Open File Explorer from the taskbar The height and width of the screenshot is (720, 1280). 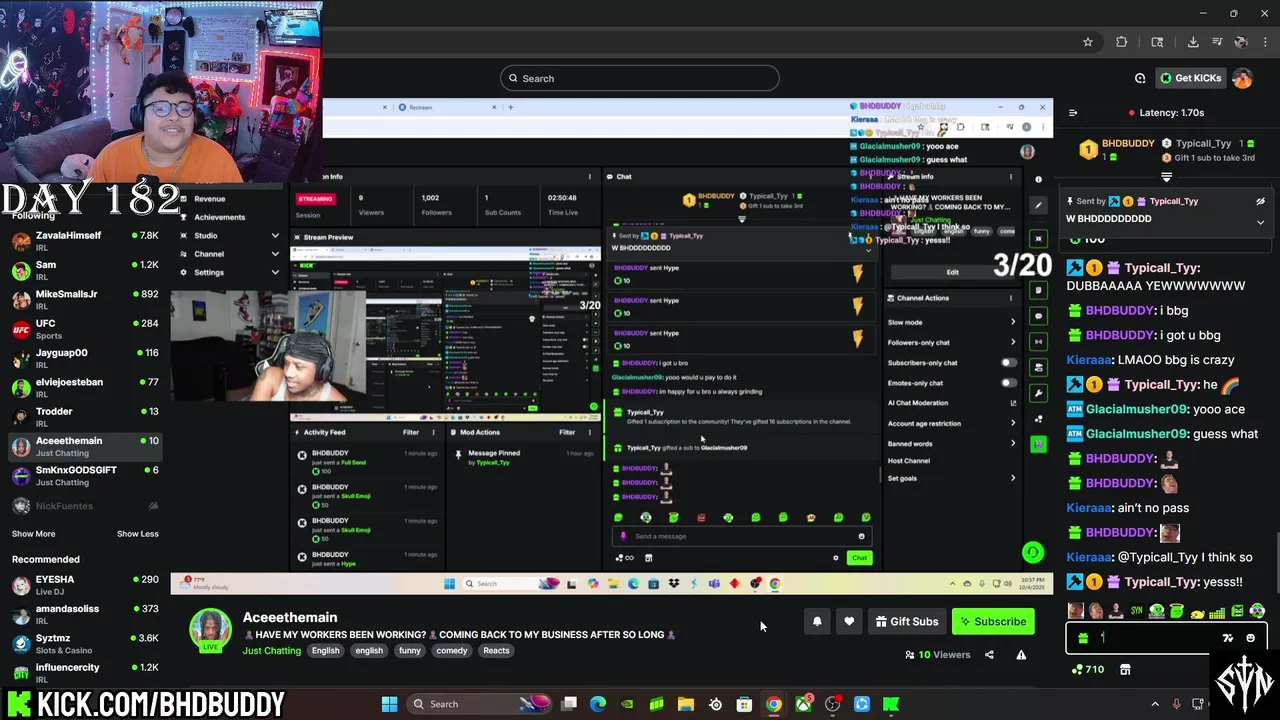tap(686, 704)
